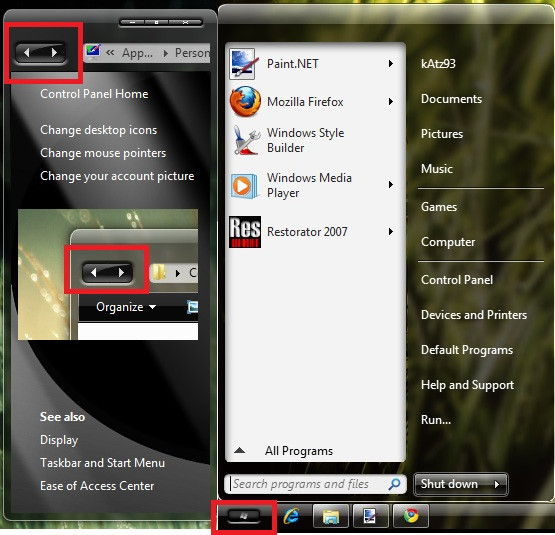Click the Google Chrome taskbar icon
The image size is (555, 535).
coord(411,516)
